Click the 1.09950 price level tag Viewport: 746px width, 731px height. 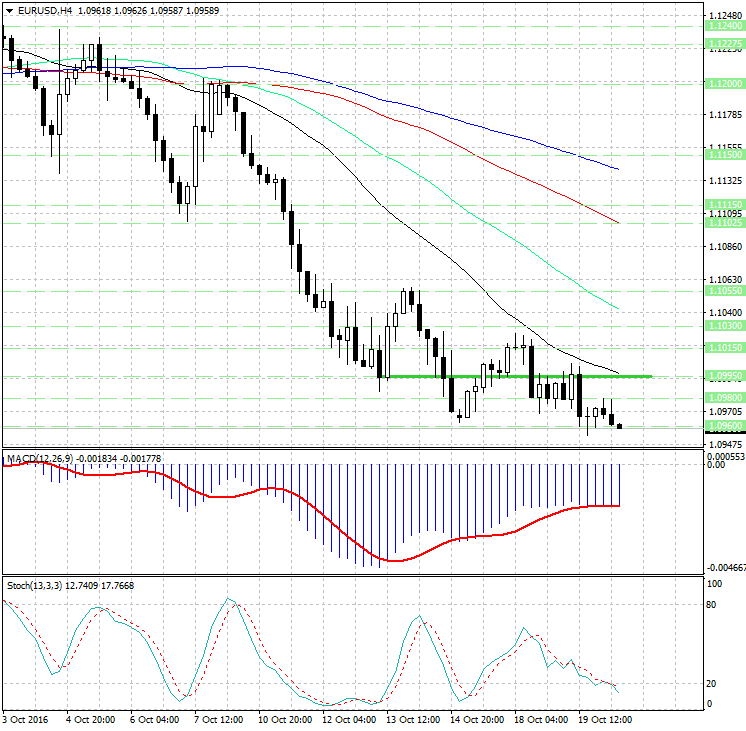(723, 376)
